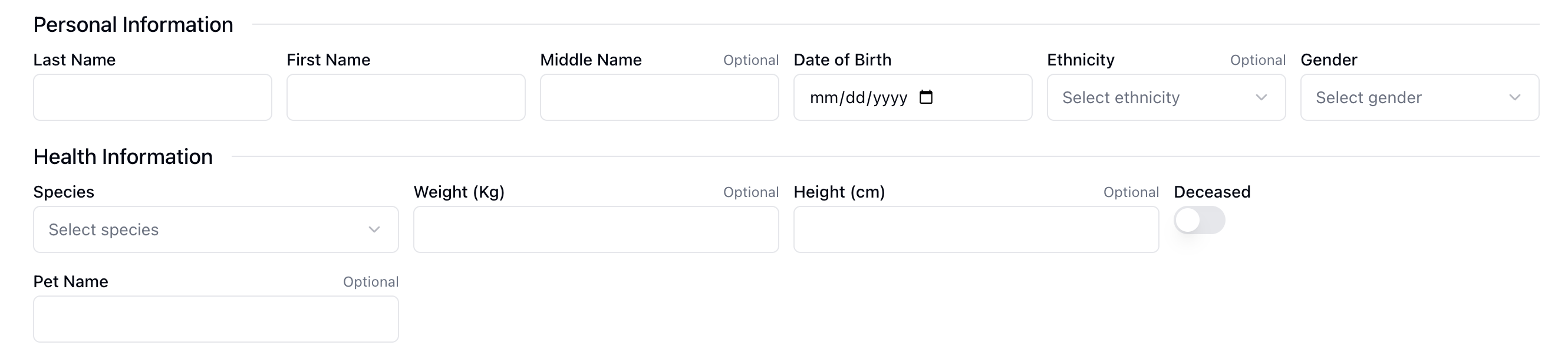1568x358 pixels.
Task: Click the "Date of Birth" label
Action: click(x=842, y=60)
